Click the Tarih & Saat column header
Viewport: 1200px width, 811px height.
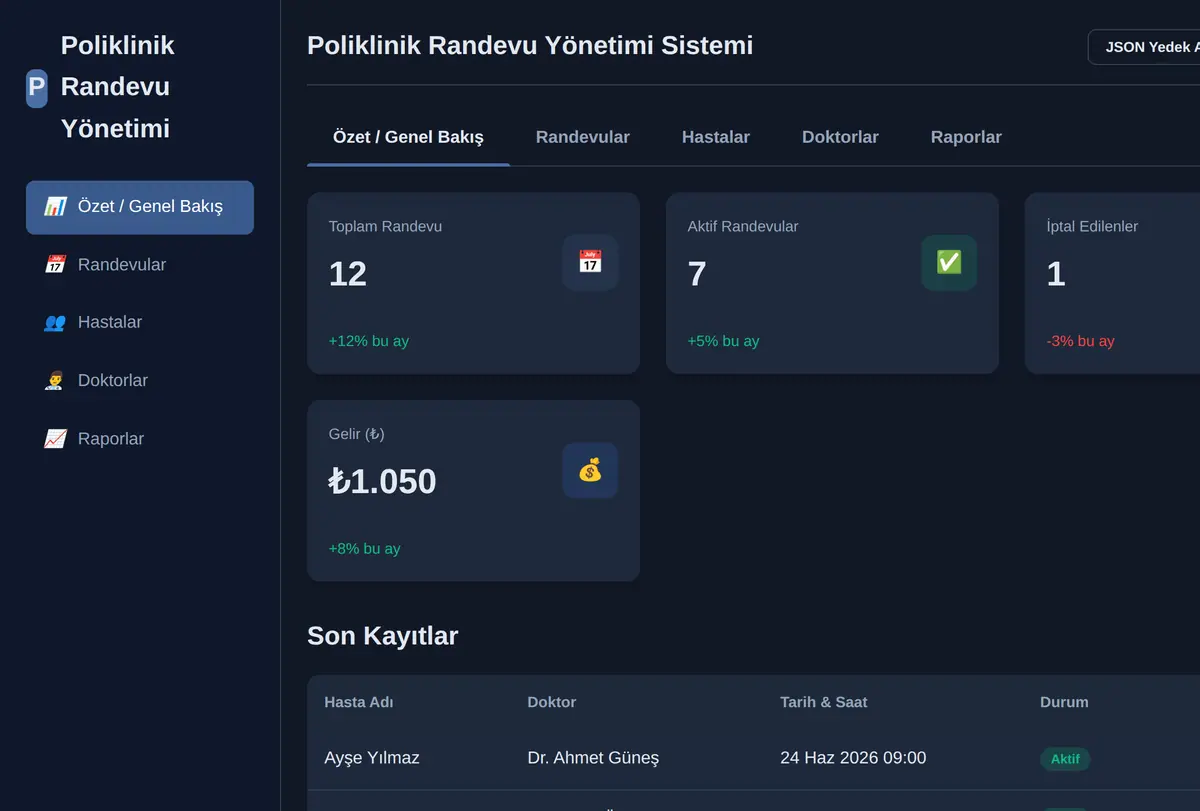[824, 702]
